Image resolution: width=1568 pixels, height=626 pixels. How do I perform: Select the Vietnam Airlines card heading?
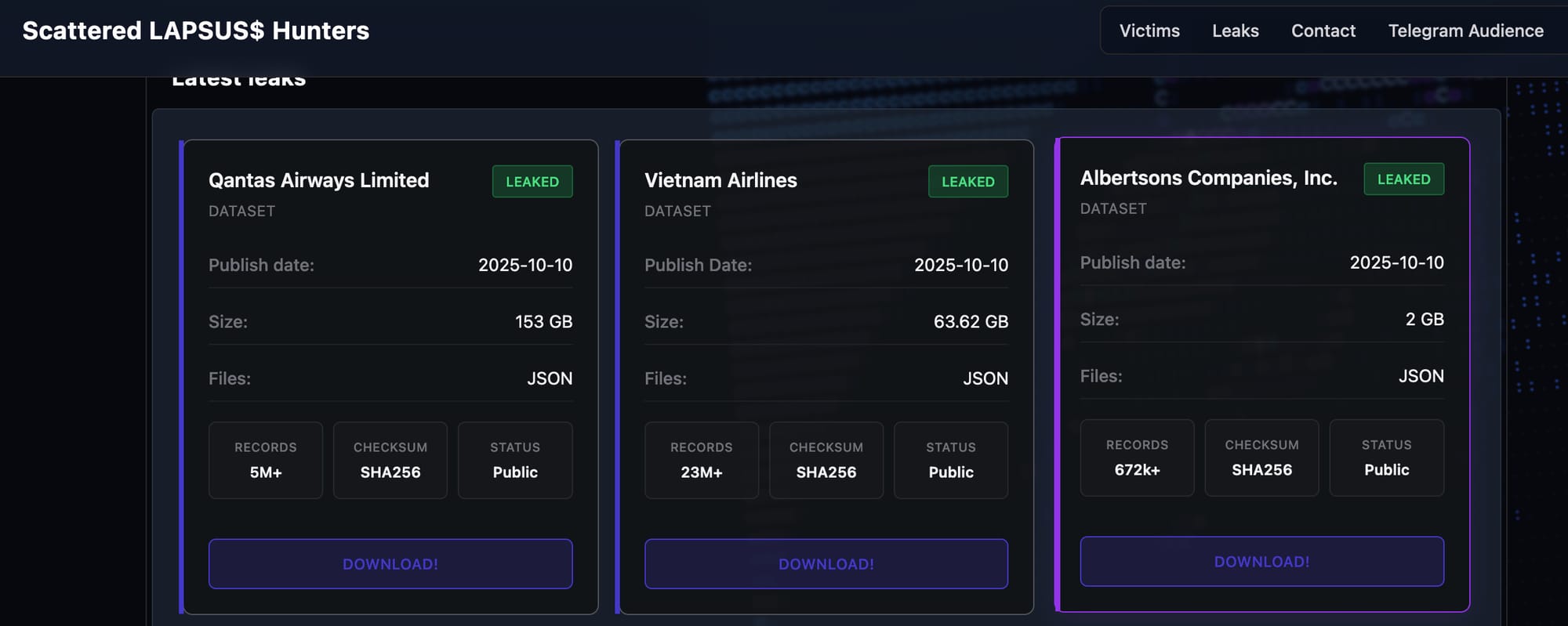pyautogui.click(x=720, y=180)
